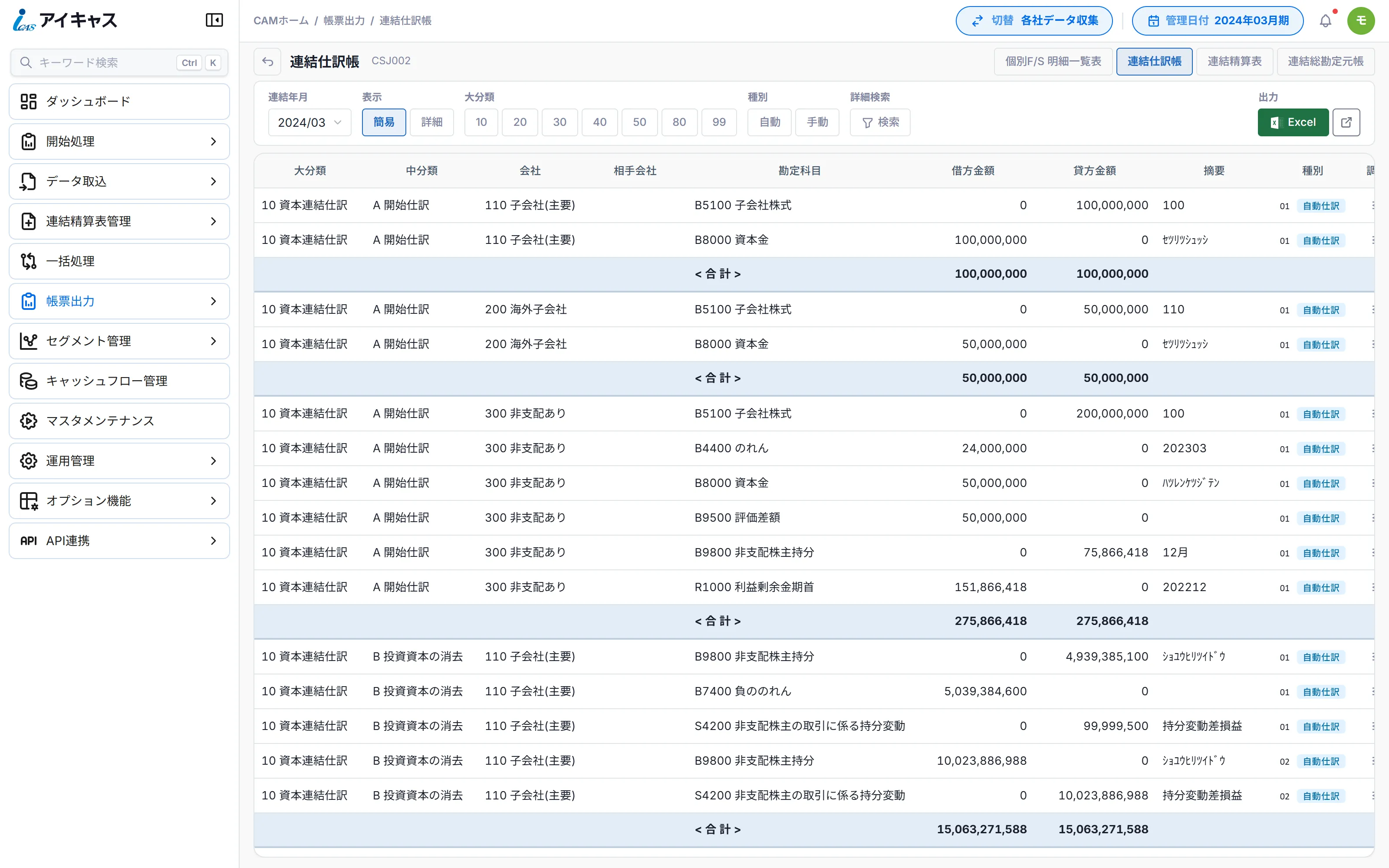Go to 帳票出力 breadcrumb
This screenshot has width=1389, height=868.
tap(344, 21)
